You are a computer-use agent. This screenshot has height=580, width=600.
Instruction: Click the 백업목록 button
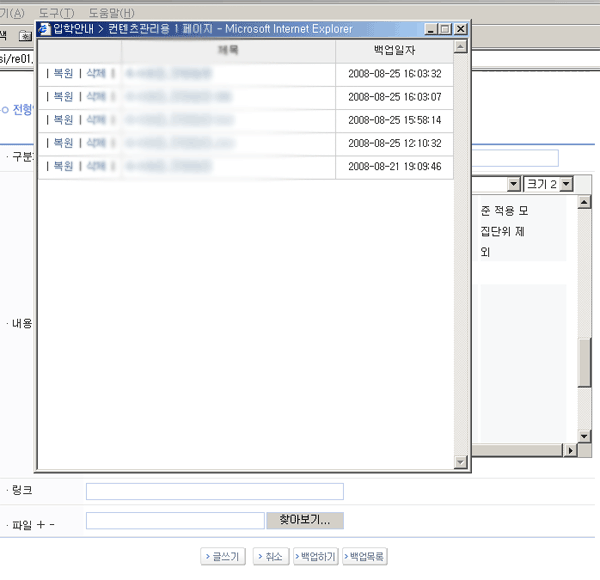365,556
